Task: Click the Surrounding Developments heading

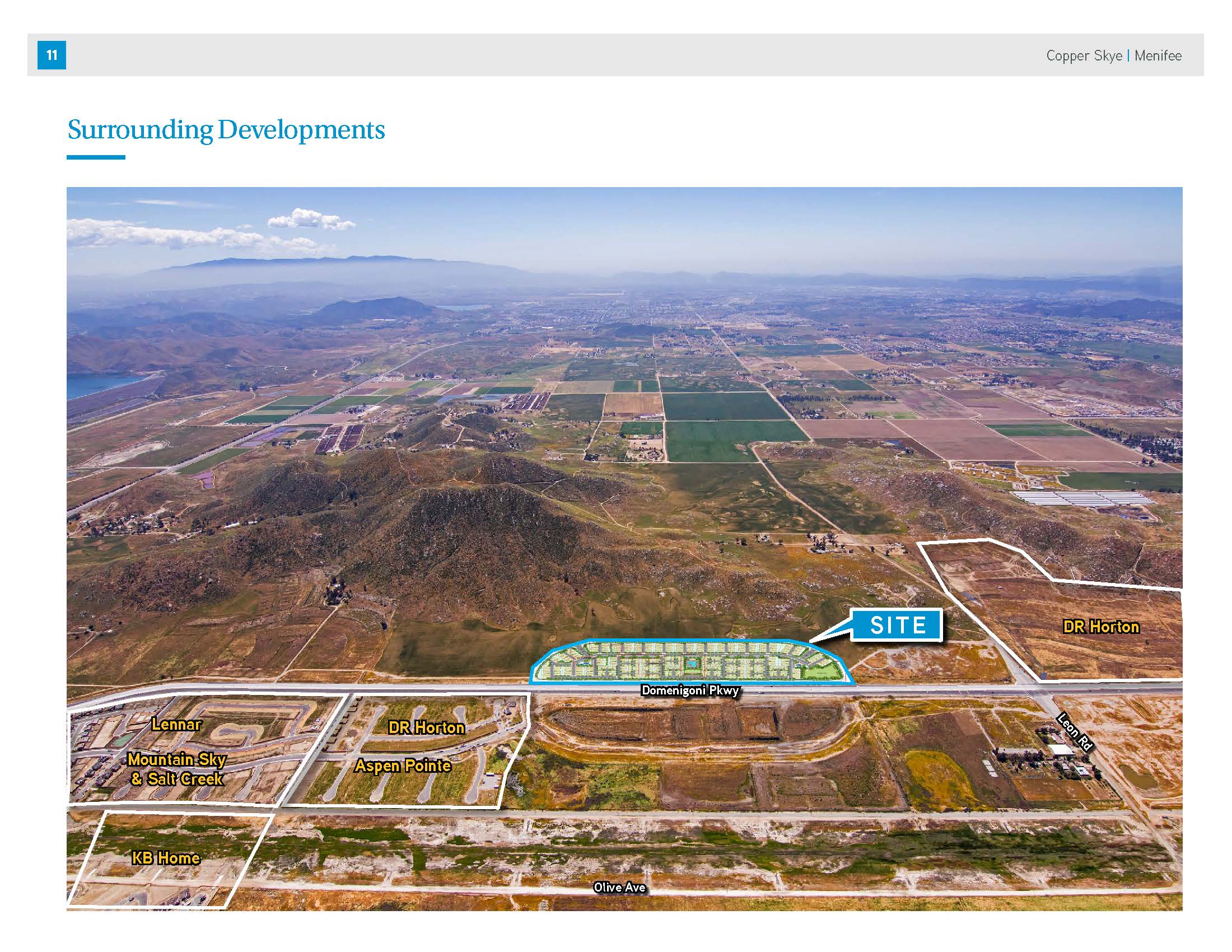Action: click(x=226, y=130)
